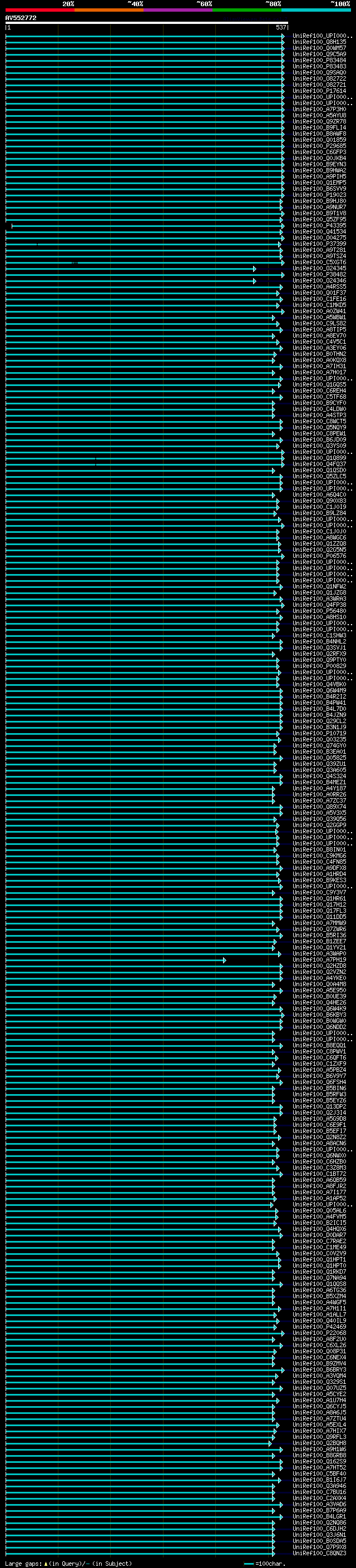Image resolution: width=356 pixels, height=1568 pixels.
Task: Click arrowhead of UniRef100_O24346 alignment bar
Action: pyautogui.click(x=255, y=280)
